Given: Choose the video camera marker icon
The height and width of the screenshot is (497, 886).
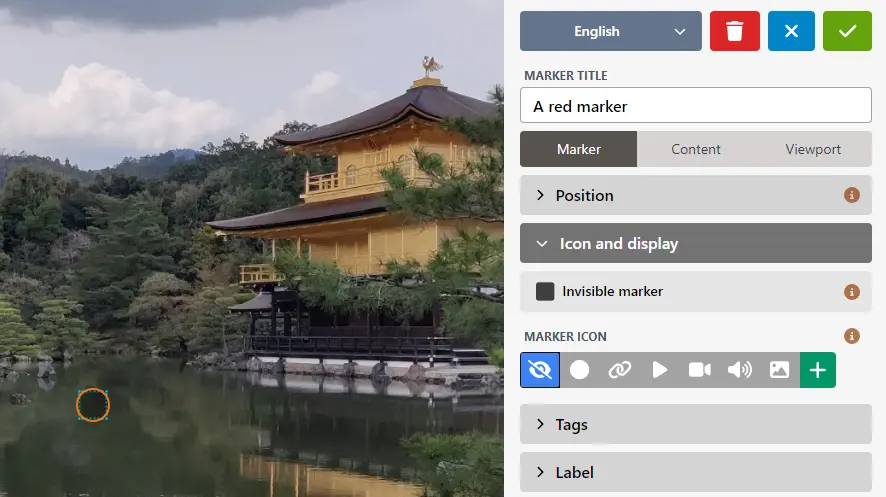Looking at the screenshot, I should pos(700,370).
